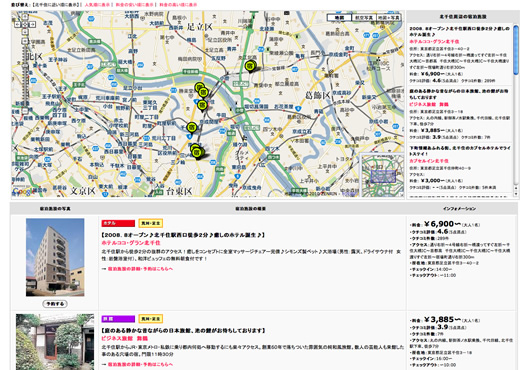Click the Google logo on the map
The height and width of the screenshot is (370, 530).
[x=23, y=192]
